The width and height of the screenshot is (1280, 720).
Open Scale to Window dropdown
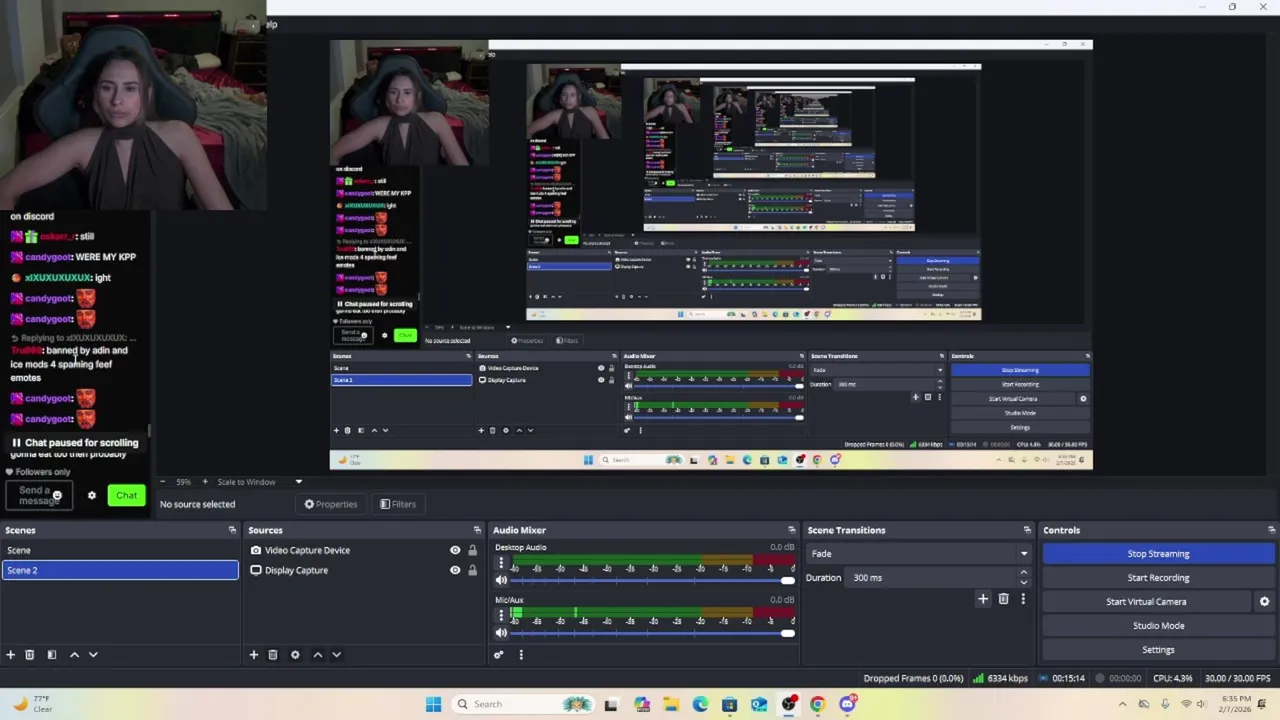coord(259,482)
